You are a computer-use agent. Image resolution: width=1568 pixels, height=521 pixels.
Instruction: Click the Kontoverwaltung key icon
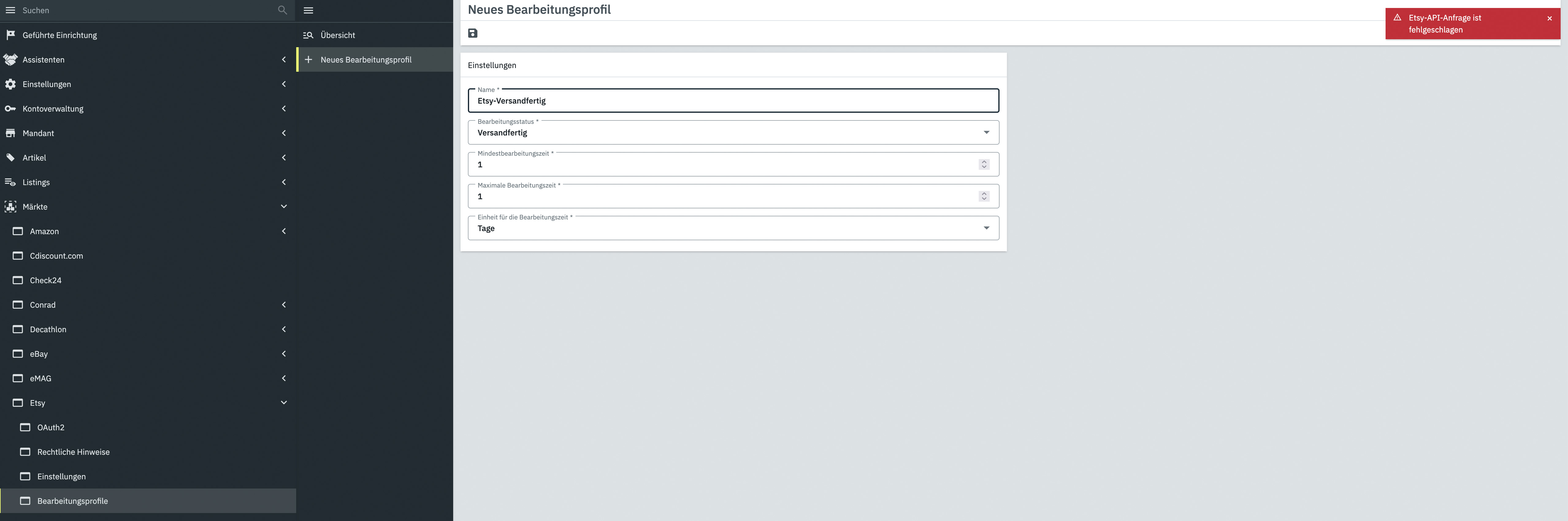coord(10,108)
